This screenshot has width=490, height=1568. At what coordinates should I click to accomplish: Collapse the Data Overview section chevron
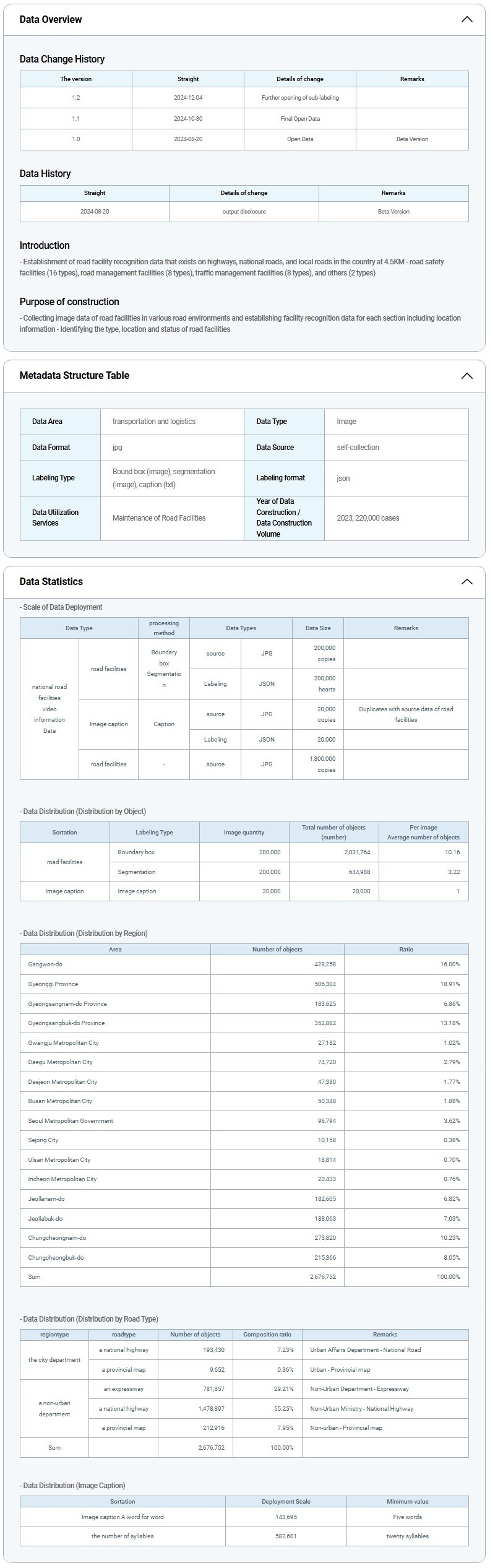(x=466, y=19)
